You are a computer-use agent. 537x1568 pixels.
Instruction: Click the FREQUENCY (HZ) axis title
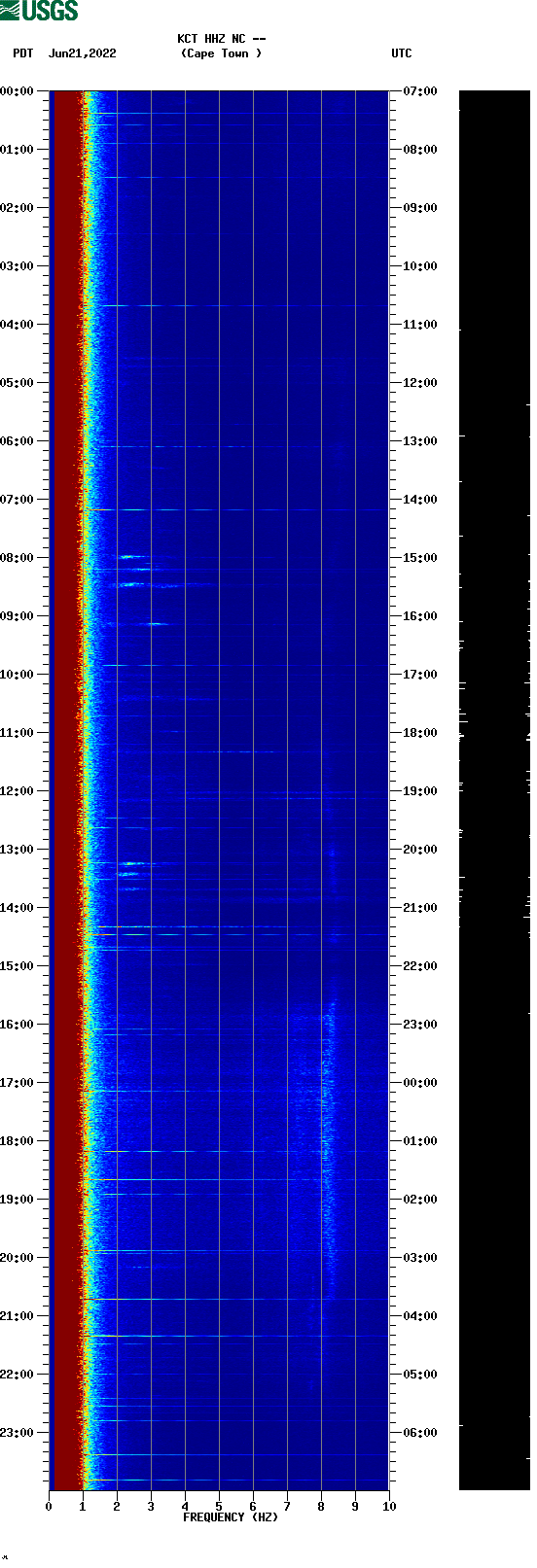pos(231,1517)
